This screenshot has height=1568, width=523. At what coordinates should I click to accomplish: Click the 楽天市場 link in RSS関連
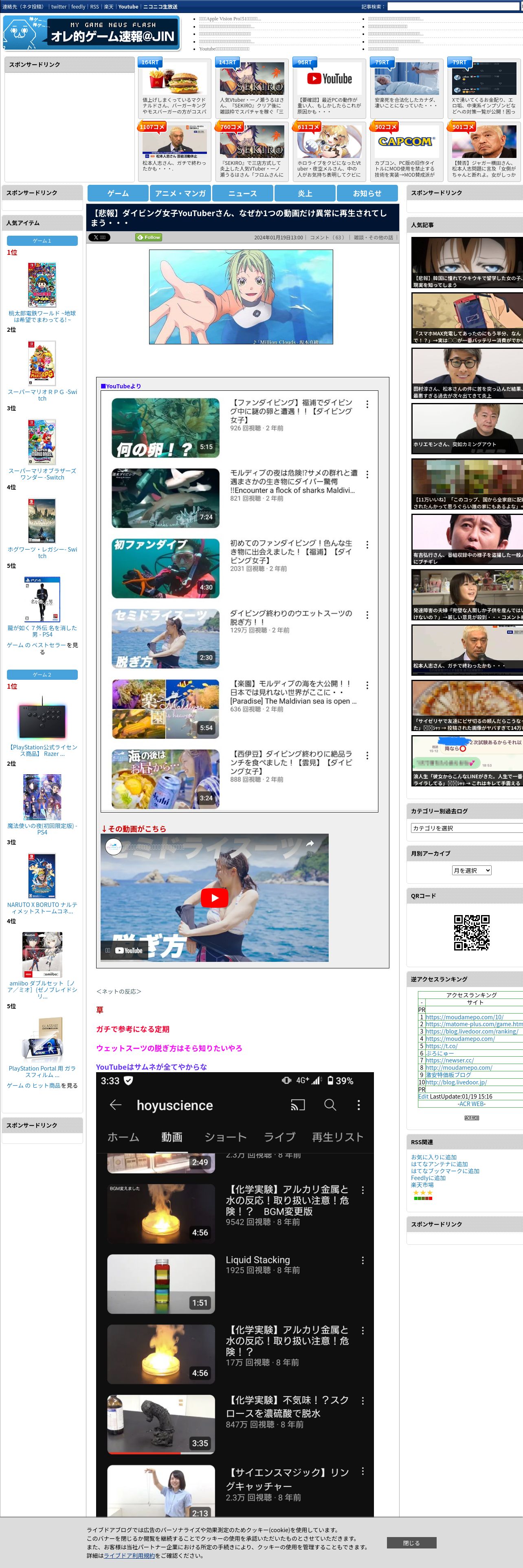pos(422,1185)
